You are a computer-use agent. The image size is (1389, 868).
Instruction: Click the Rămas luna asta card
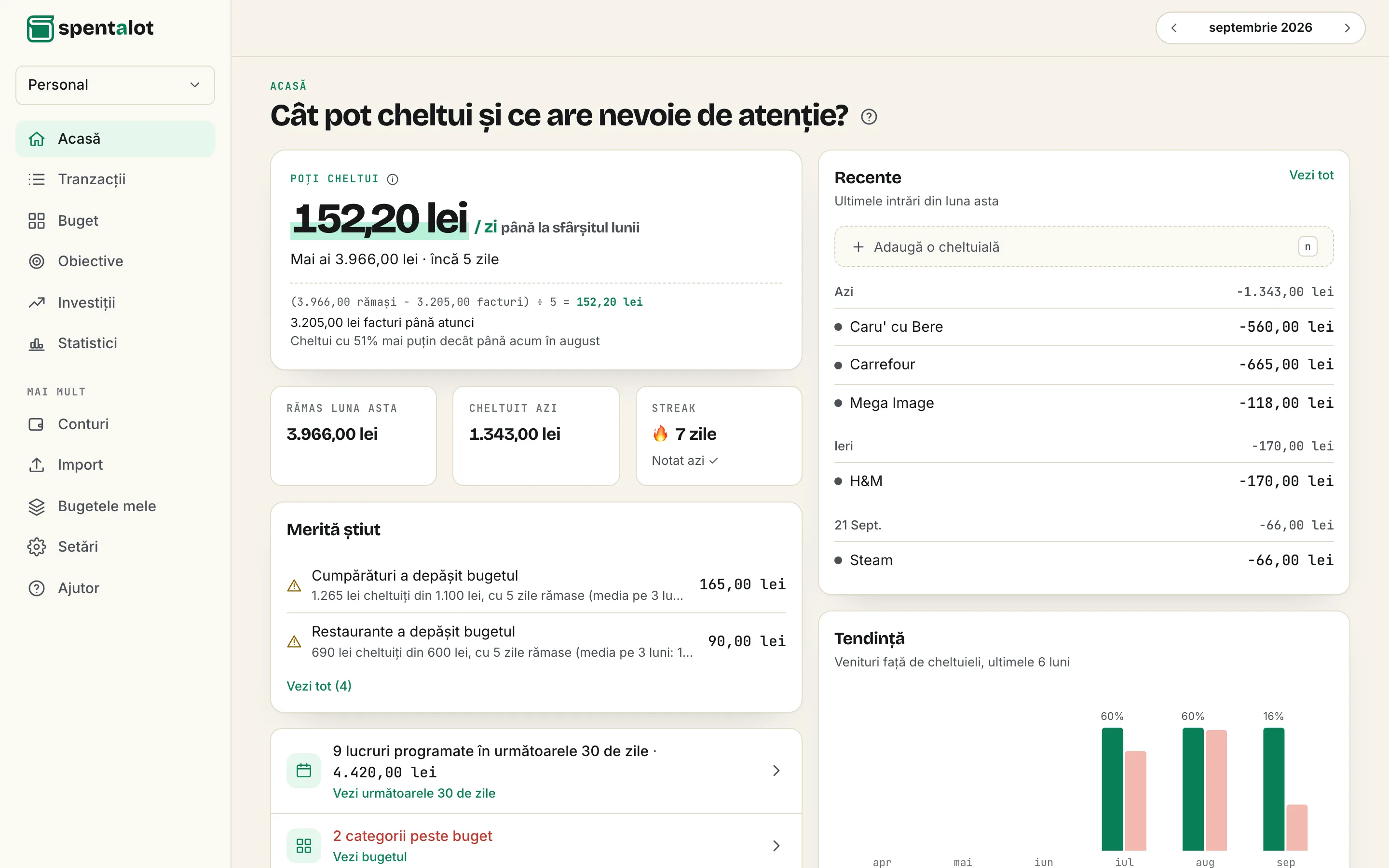pos(354,436)
